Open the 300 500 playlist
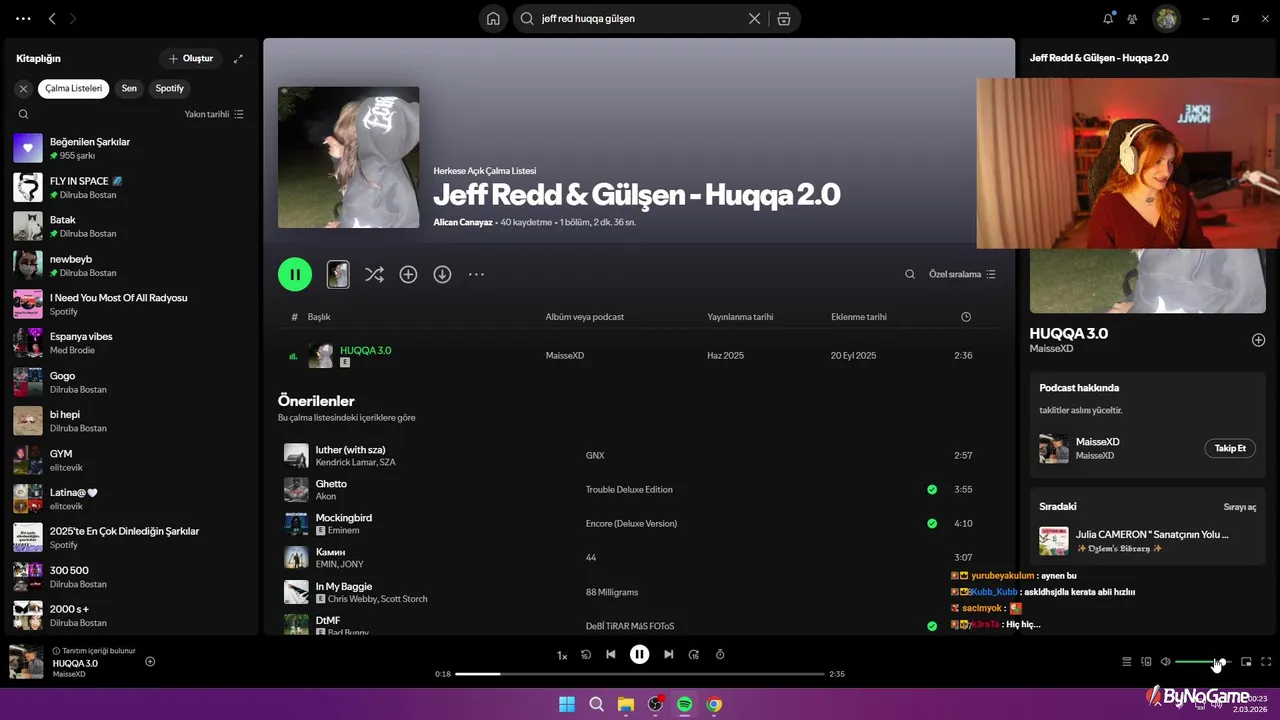 [x=130, y=577]
